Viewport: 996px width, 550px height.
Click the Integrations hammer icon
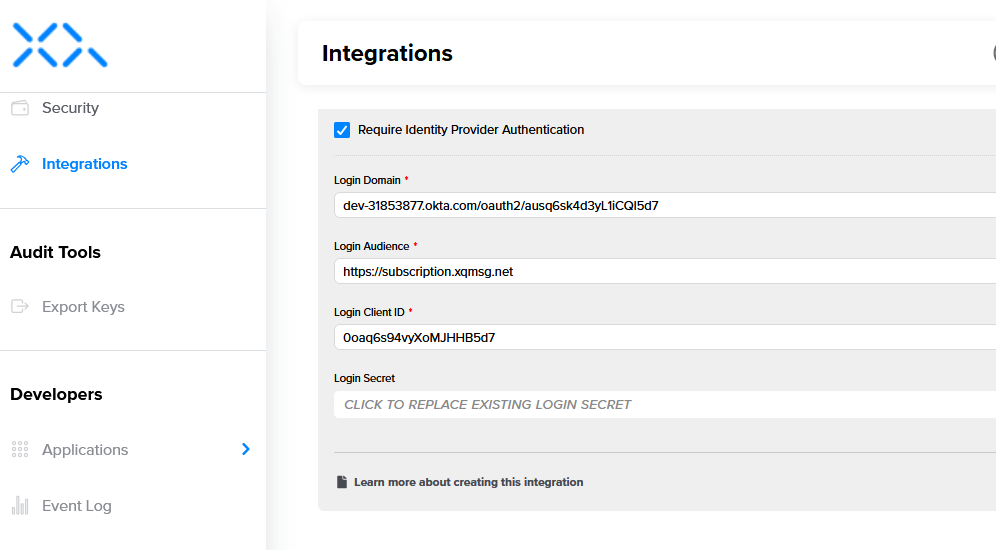tap(19, 164)
